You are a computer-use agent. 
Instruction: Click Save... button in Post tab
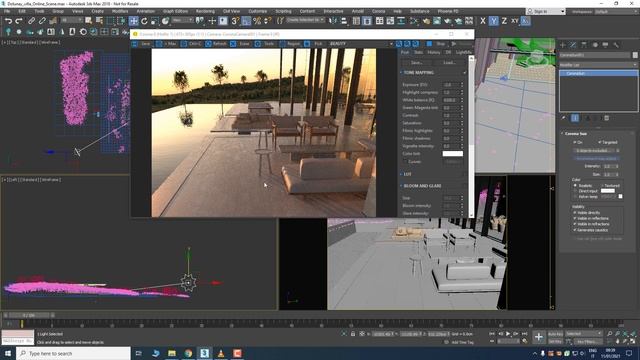416,63
